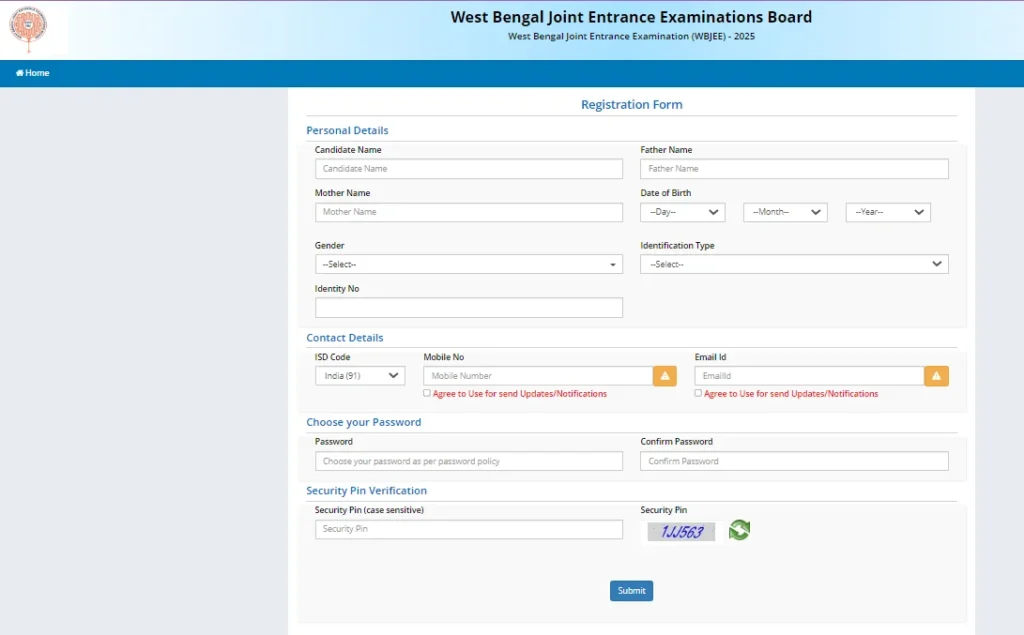Click the WBJEE - 2025 subtitle text
The width and height of the screenshot is (1024, 635).
[632, 37]
